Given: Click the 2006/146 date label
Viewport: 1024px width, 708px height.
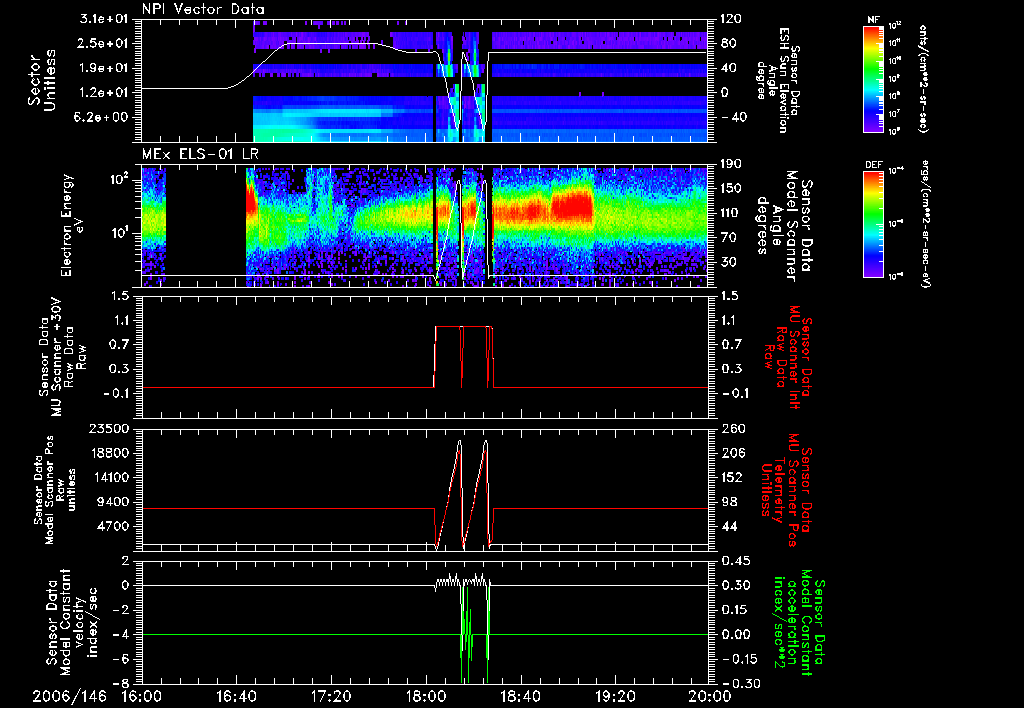Looking at the screenshot, I should [70, 696].
